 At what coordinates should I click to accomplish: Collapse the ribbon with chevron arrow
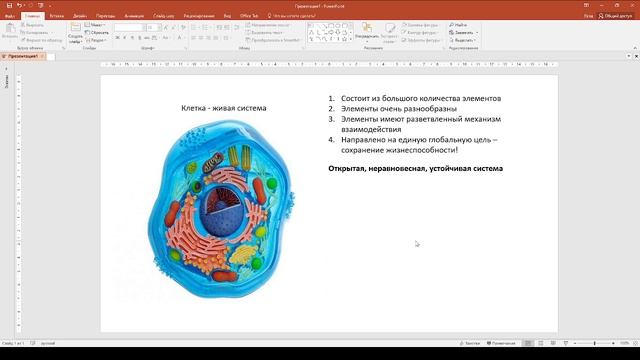click(x=635, y=48)
